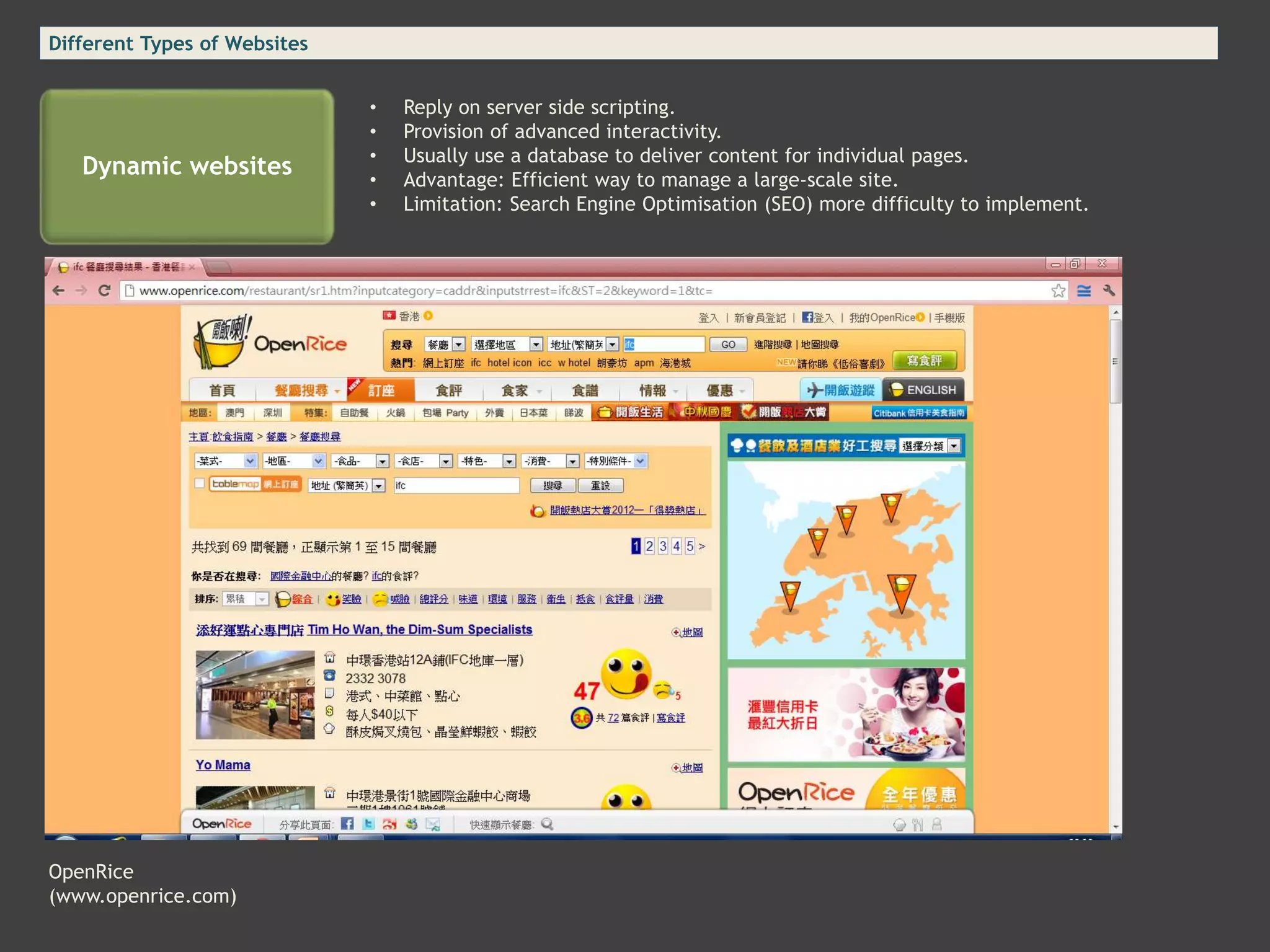Screen dimensions: 1270x952
Task: Click the 3.6 score badge for Tim Ho Wan
Action: (581, 718)
